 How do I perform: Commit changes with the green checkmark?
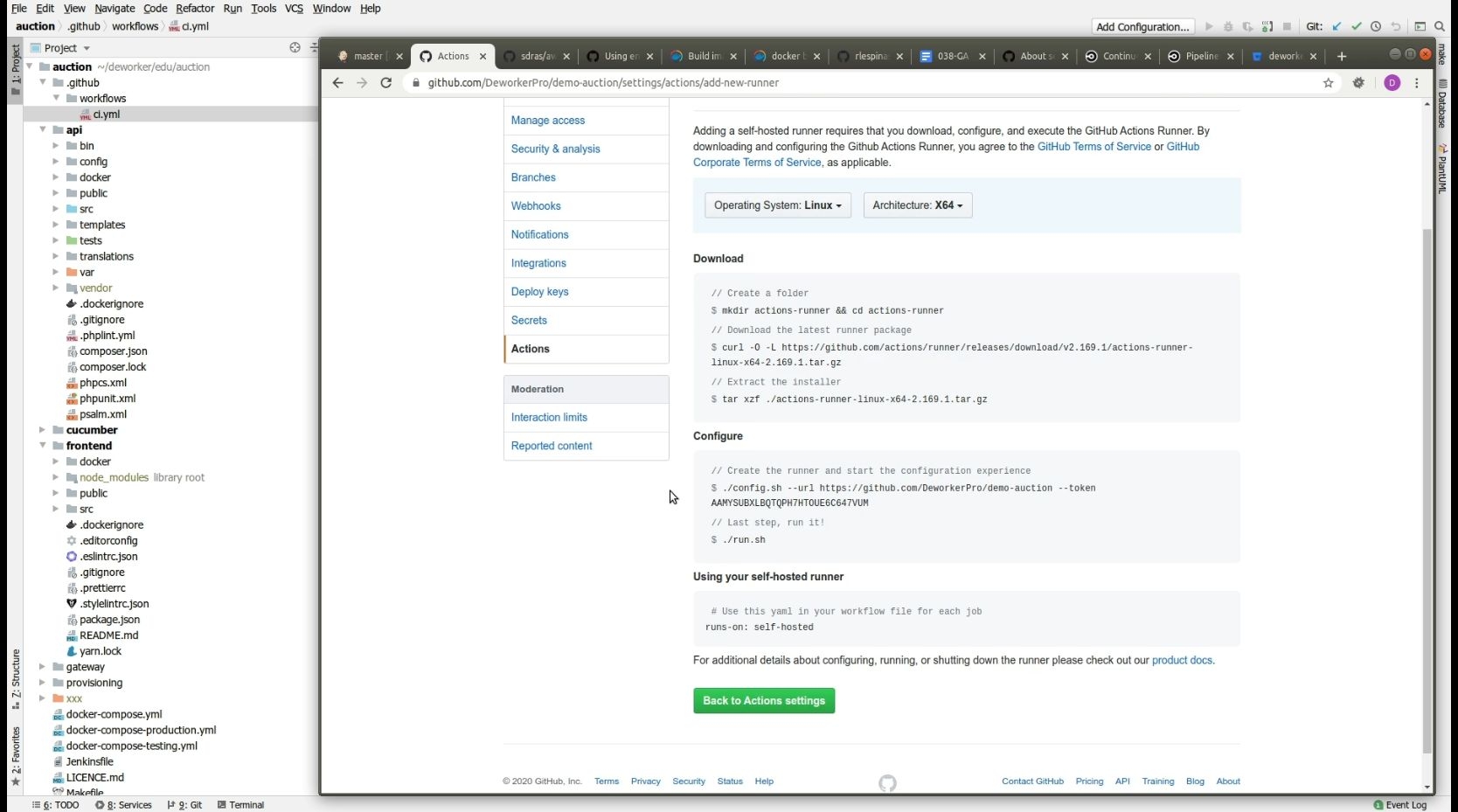pos(1357,26)
